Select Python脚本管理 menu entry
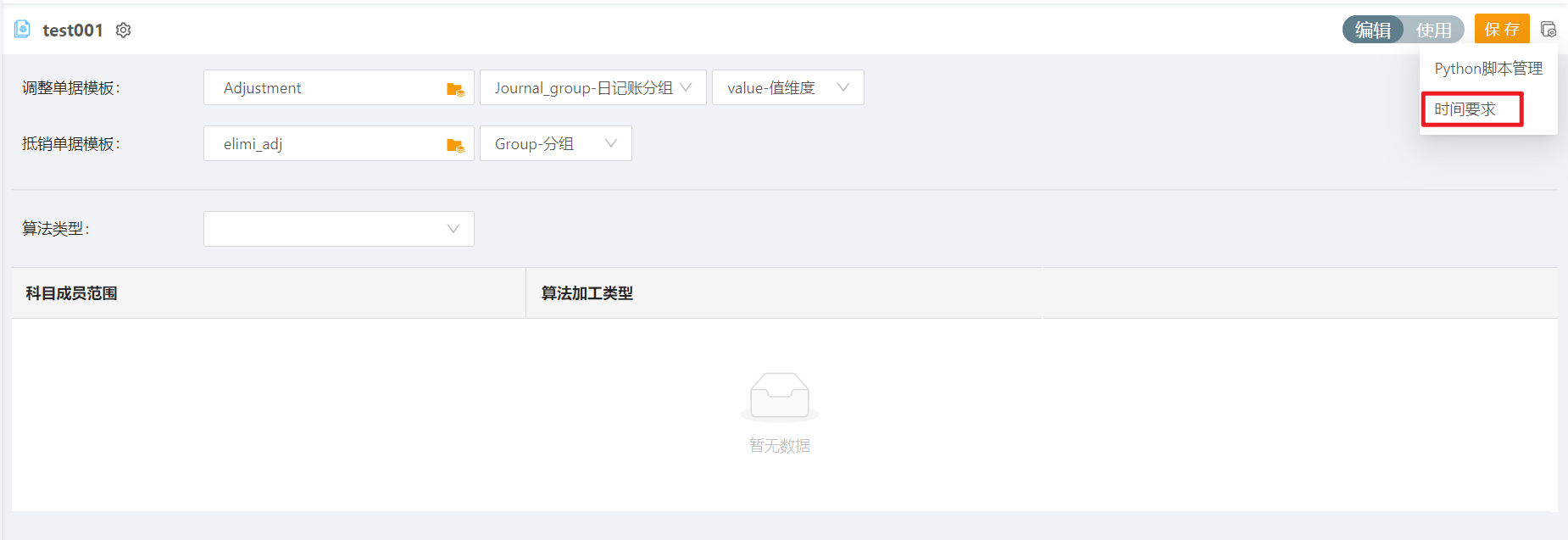This screenshot has width=1568, height=540. (1488, 69)
